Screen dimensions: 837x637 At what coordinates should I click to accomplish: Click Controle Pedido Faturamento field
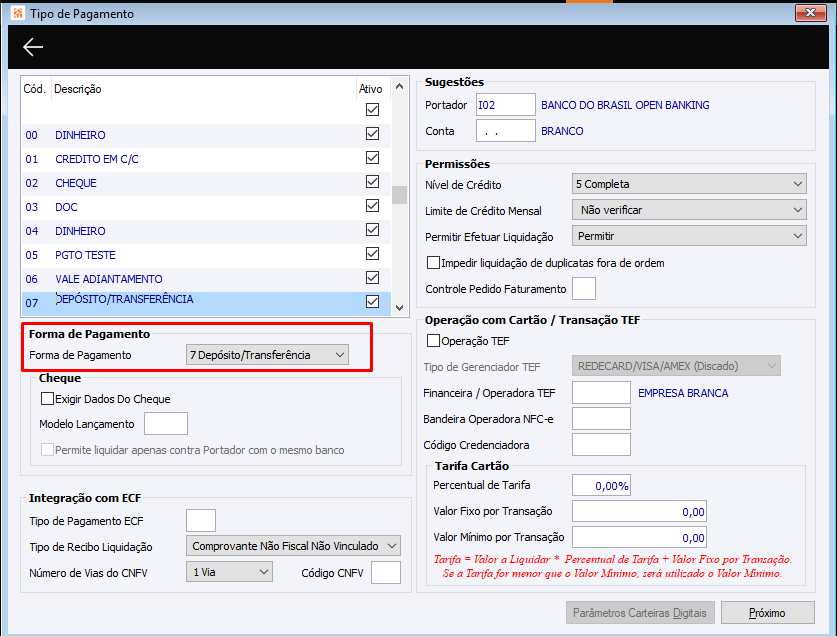583,289
